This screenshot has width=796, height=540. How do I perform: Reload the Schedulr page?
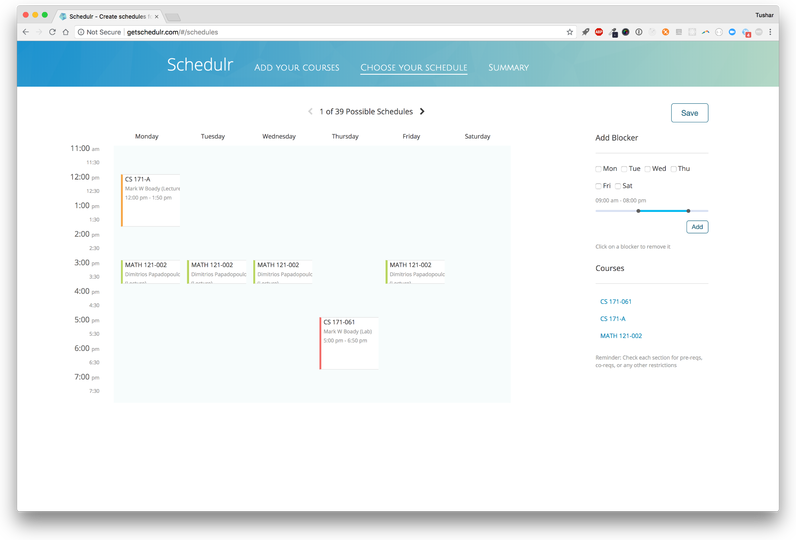pyautogui.click(x=52, y=32)
